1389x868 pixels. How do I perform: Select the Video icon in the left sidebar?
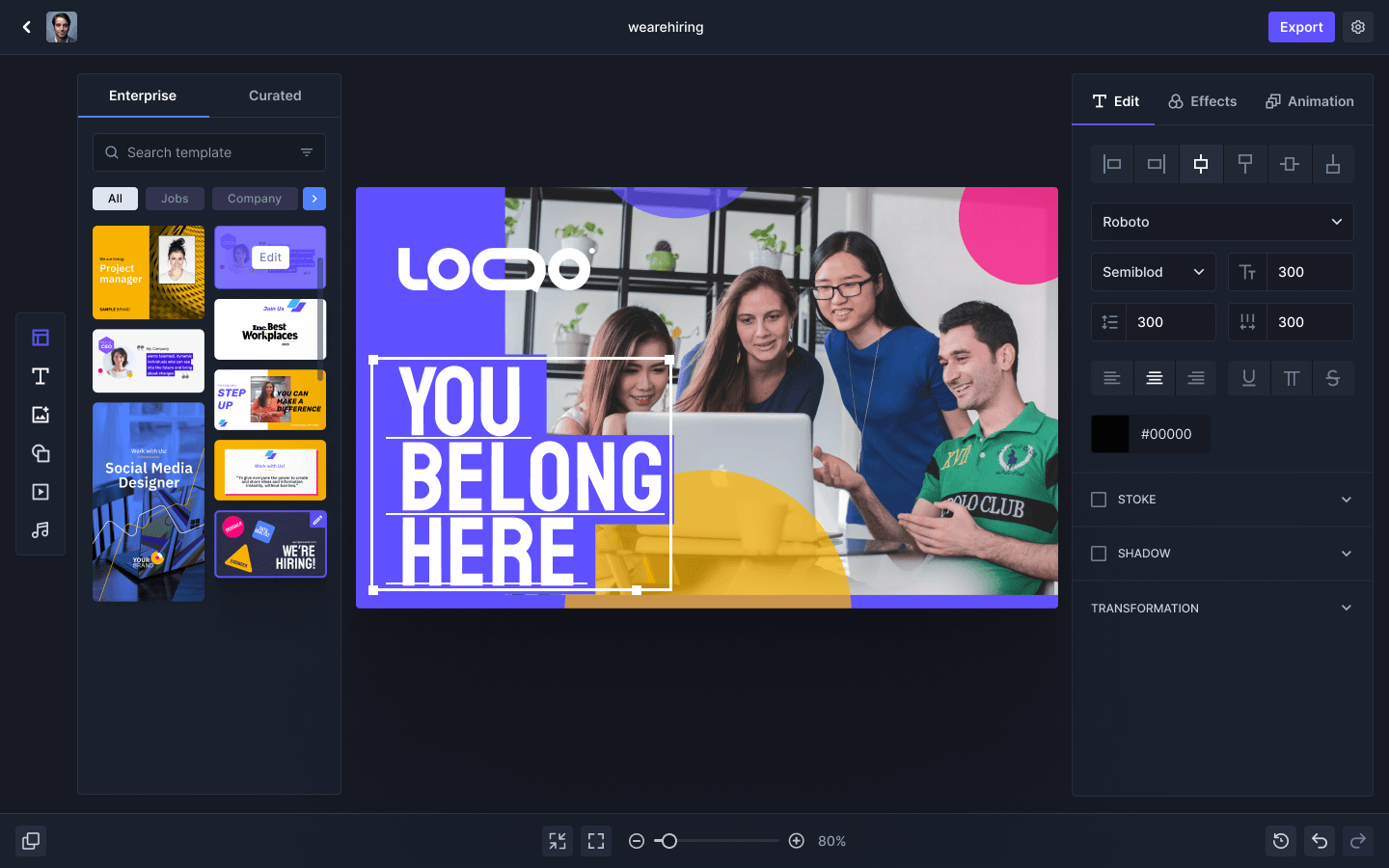pos(40,491)
